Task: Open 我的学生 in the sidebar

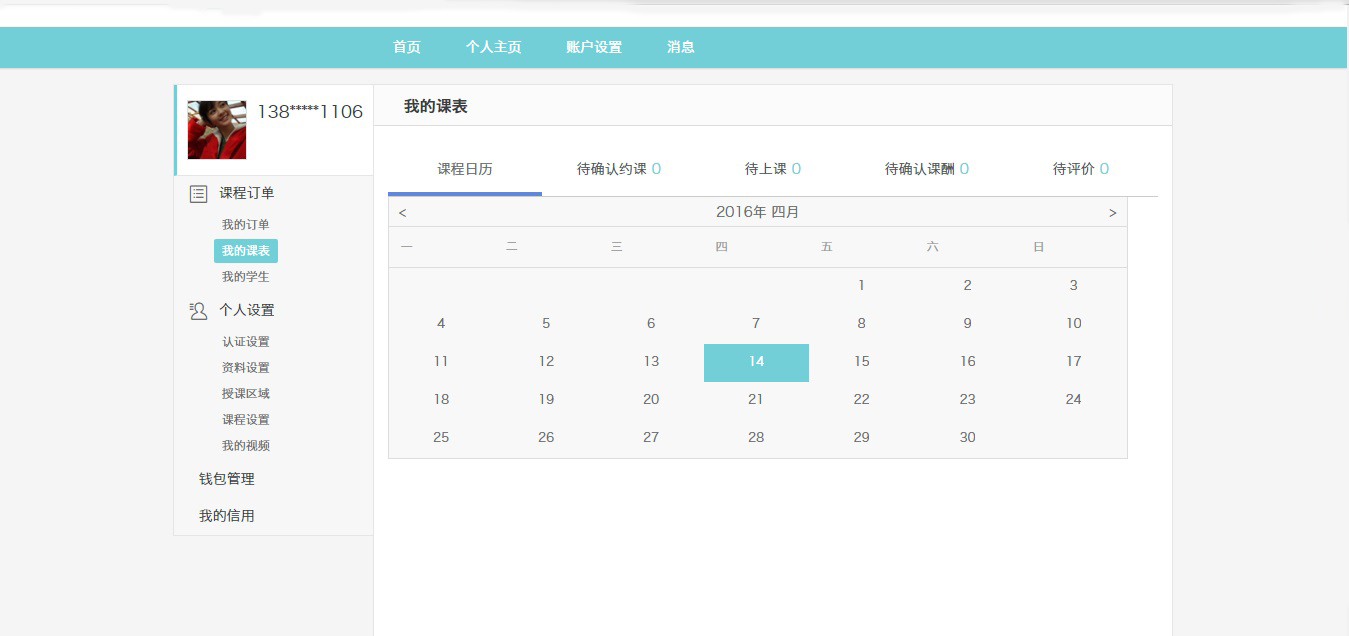Action: (245, 277)
